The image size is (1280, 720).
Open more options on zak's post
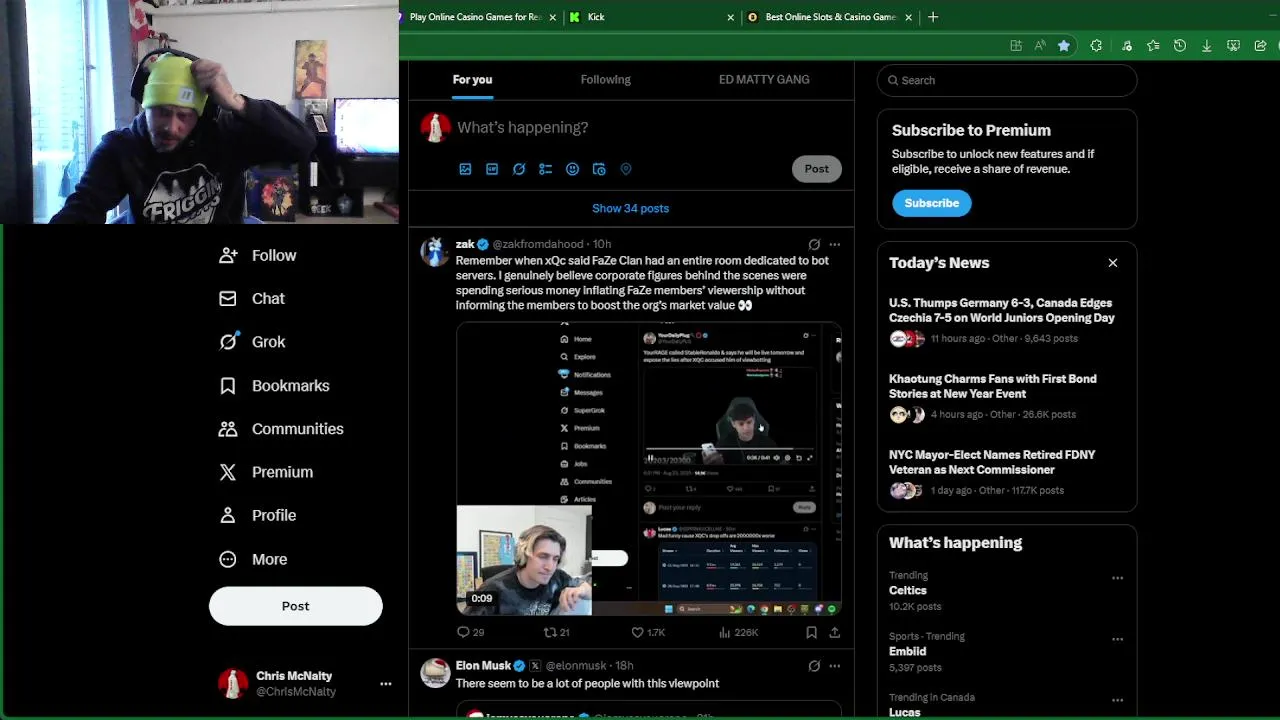pos(835,244)
